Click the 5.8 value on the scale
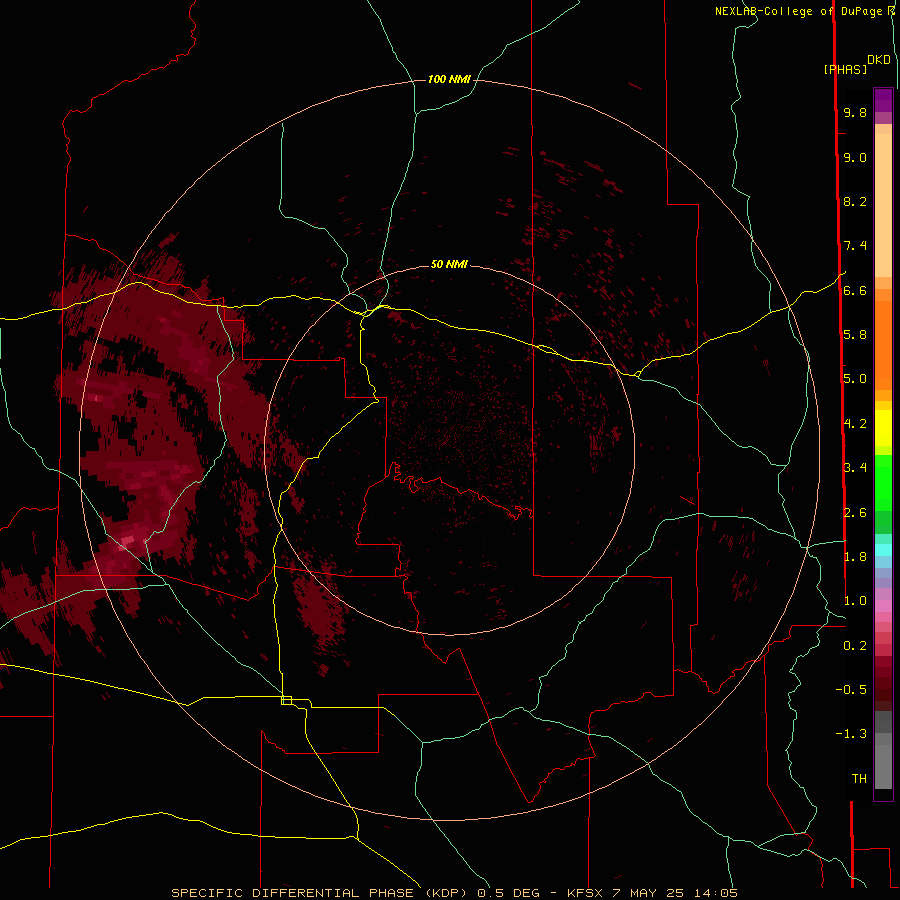 [x=855, y=335]
